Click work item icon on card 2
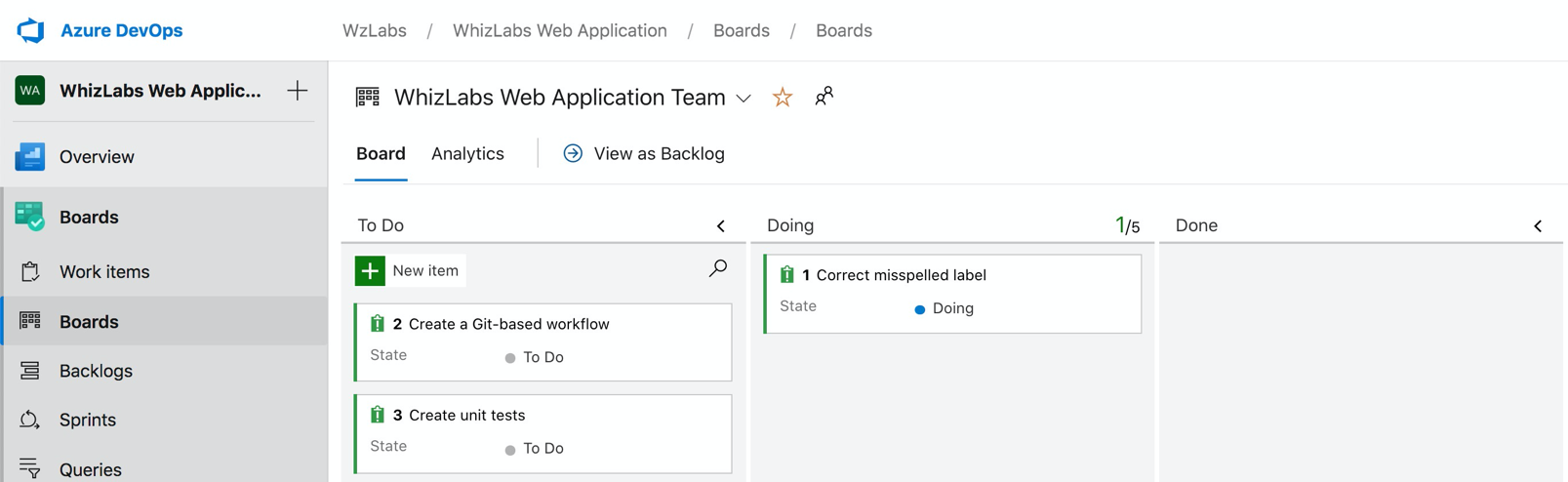 [x=378, y=323]
